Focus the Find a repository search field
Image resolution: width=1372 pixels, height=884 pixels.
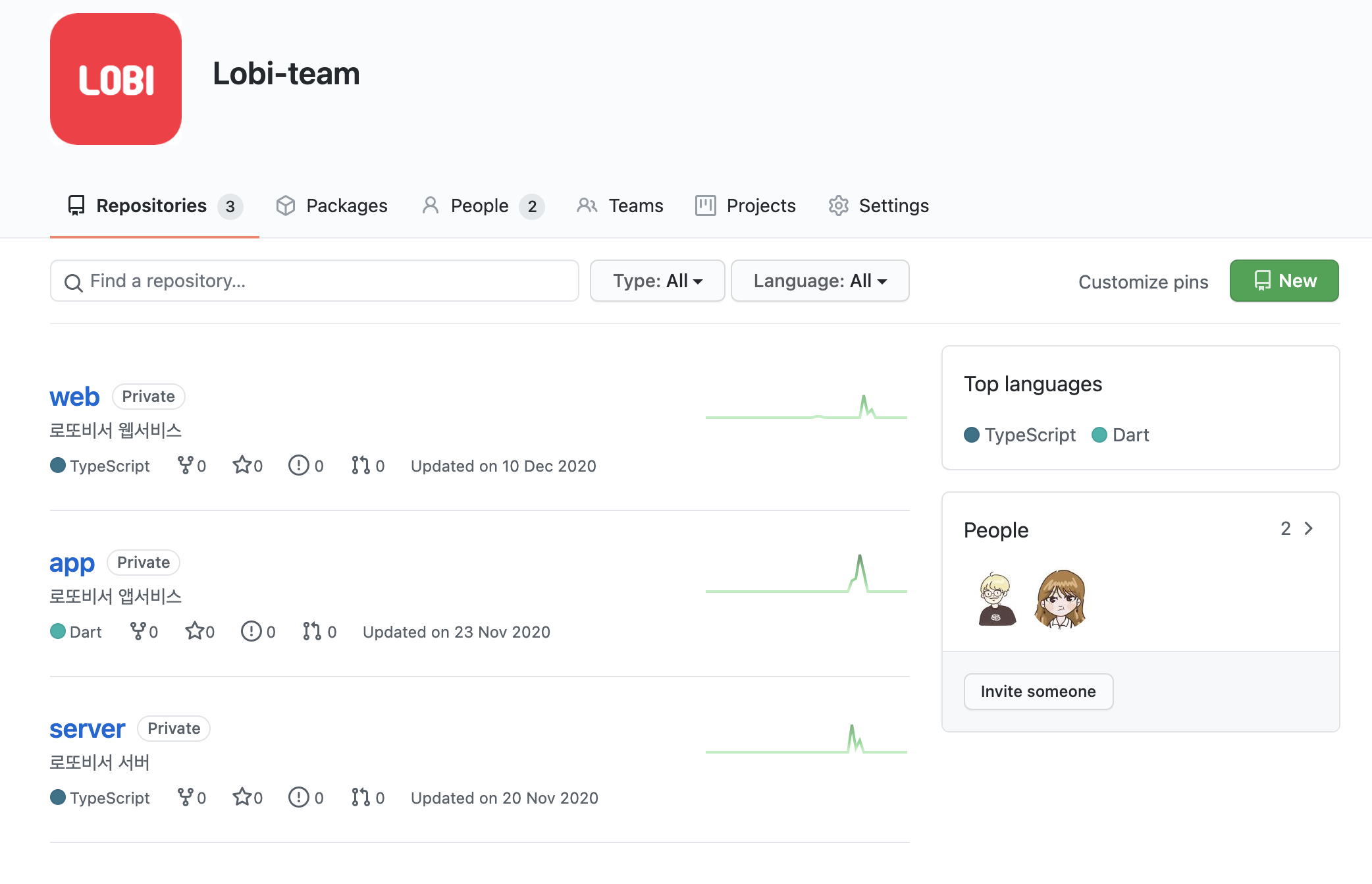click(x=315, y=281)
